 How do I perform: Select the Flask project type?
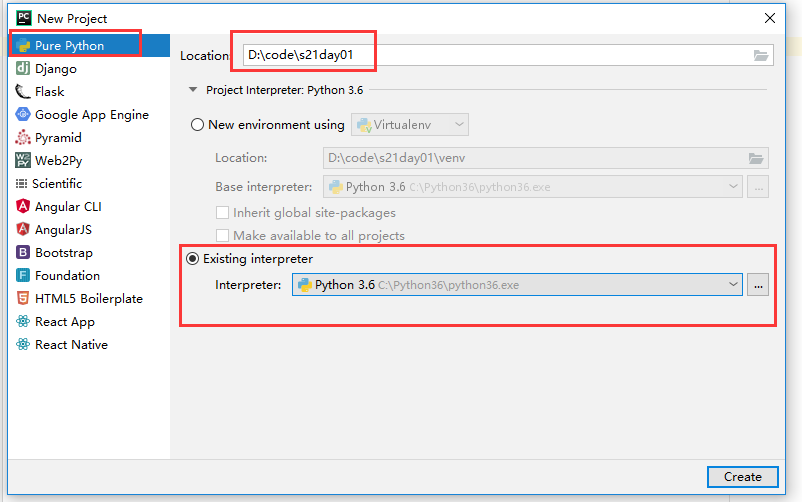tap(89, 92)
